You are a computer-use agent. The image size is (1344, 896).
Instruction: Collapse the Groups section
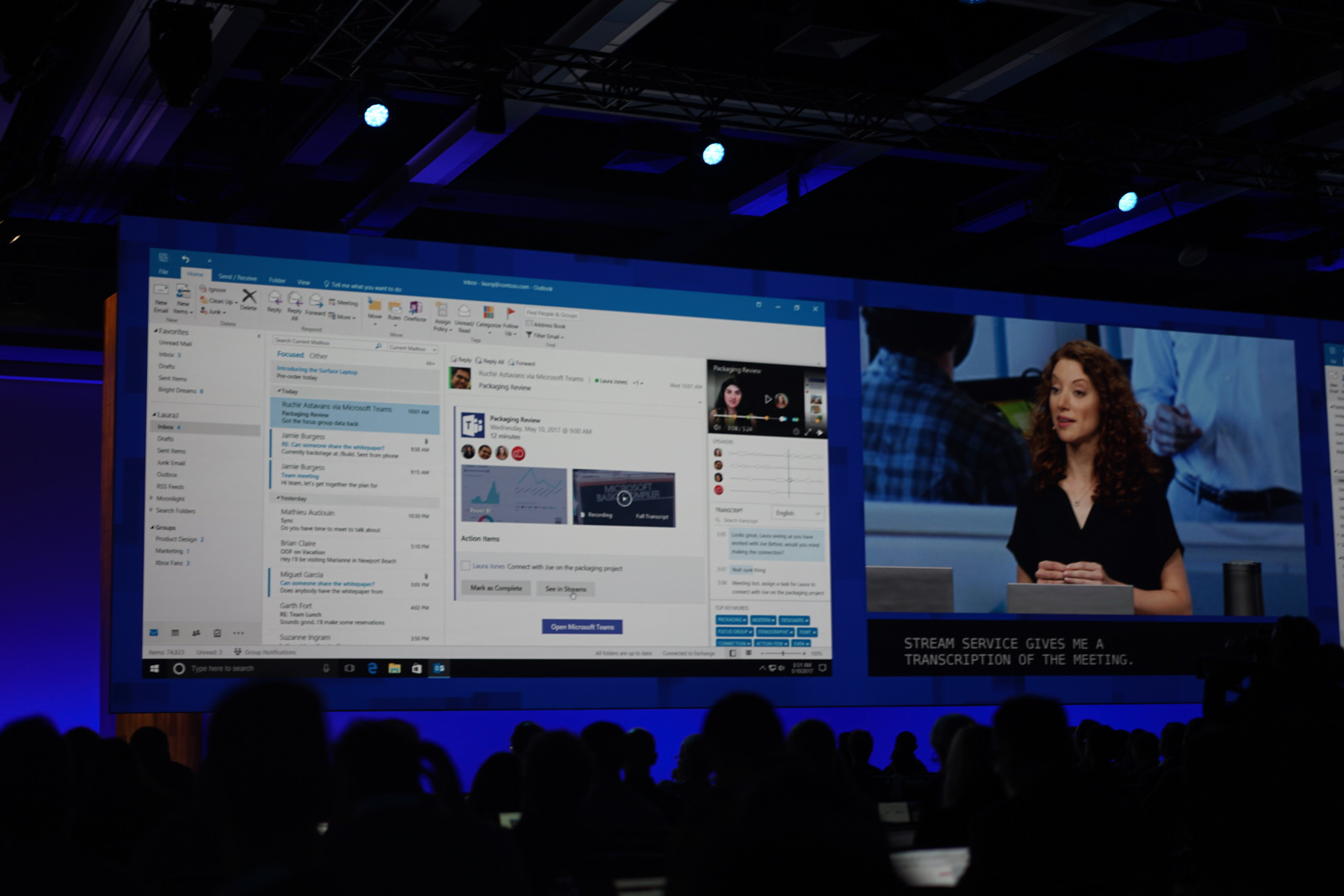[x=152, y=527]
